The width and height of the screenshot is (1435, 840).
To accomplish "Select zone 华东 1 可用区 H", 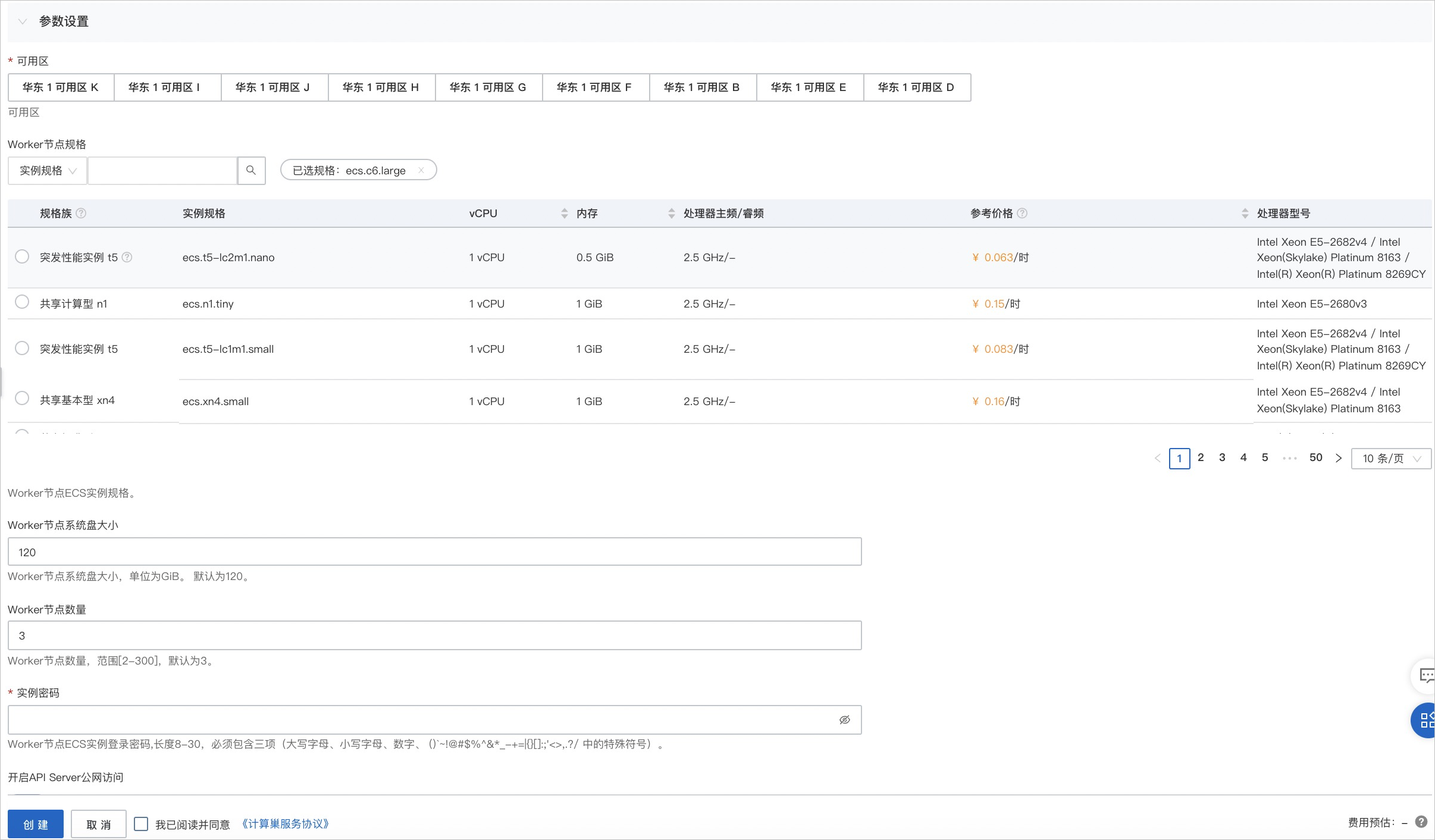I will tap(381, 87).
